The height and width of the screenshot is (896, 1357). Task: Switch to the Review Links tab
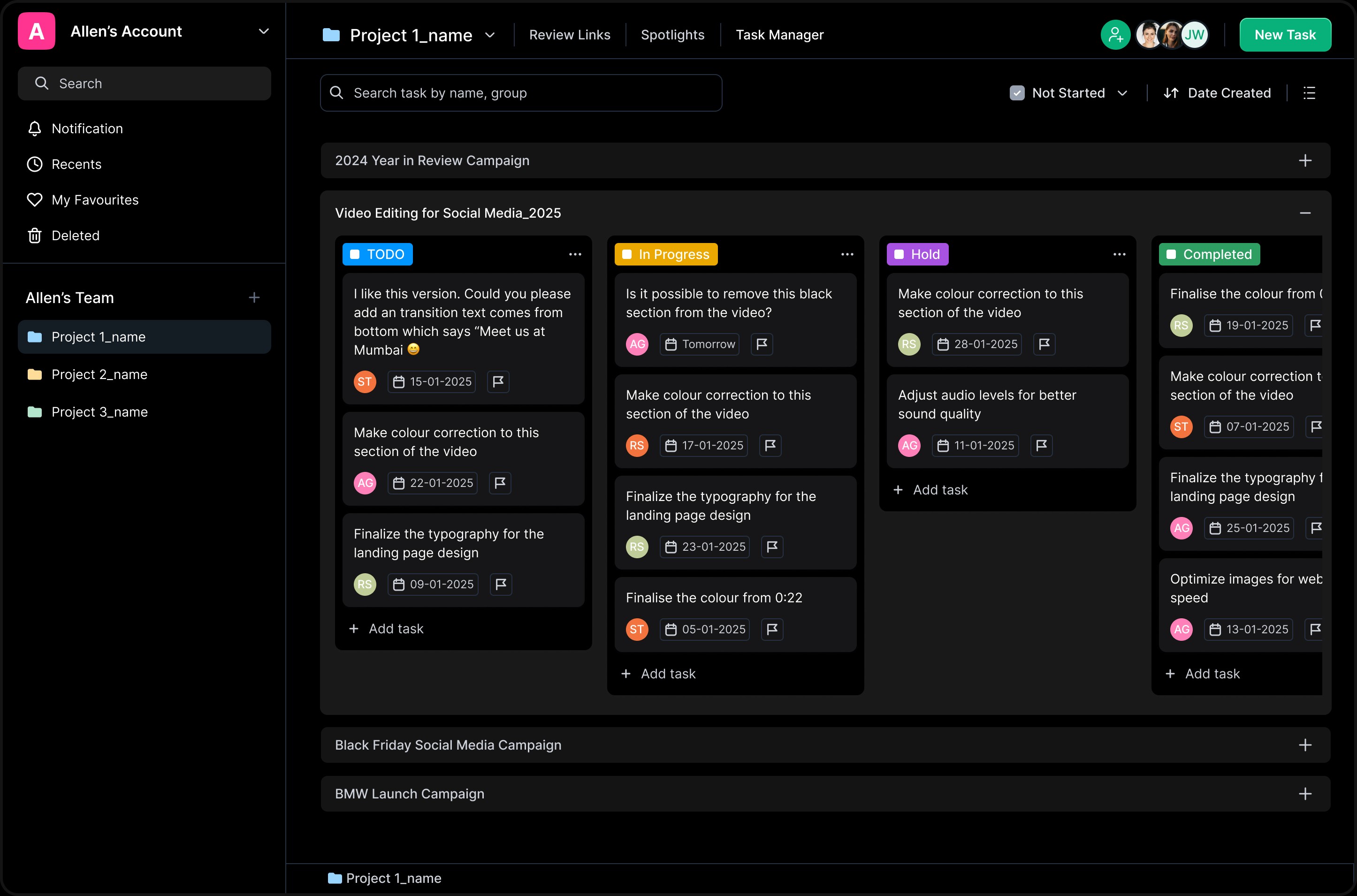click(x=569, y=36)
